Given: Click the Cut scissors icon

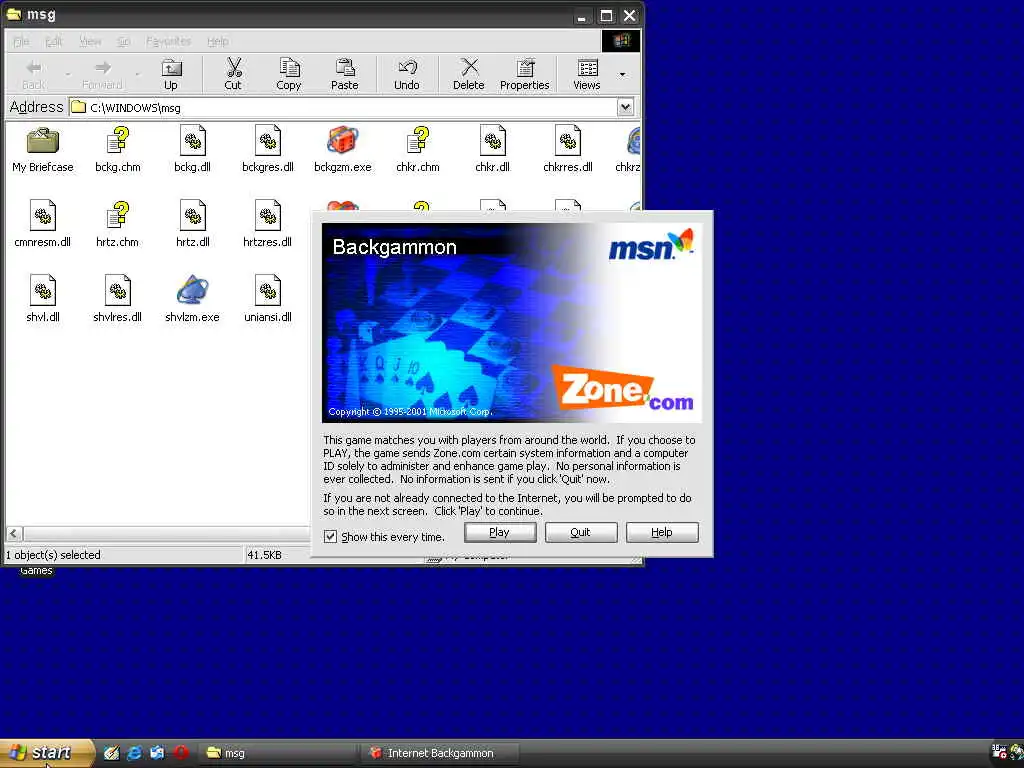Looking at the screenshot, I should click(233, 74).
